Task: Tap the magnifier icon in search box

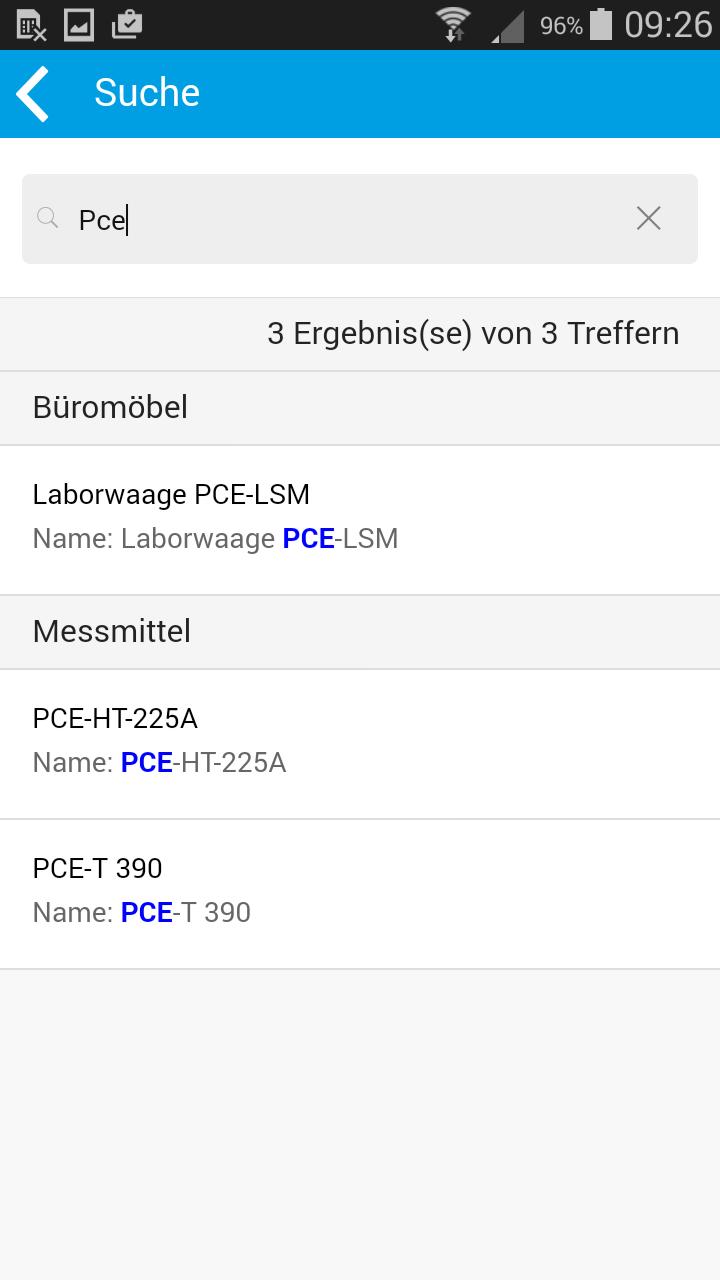Action: [x=47, y=217]
